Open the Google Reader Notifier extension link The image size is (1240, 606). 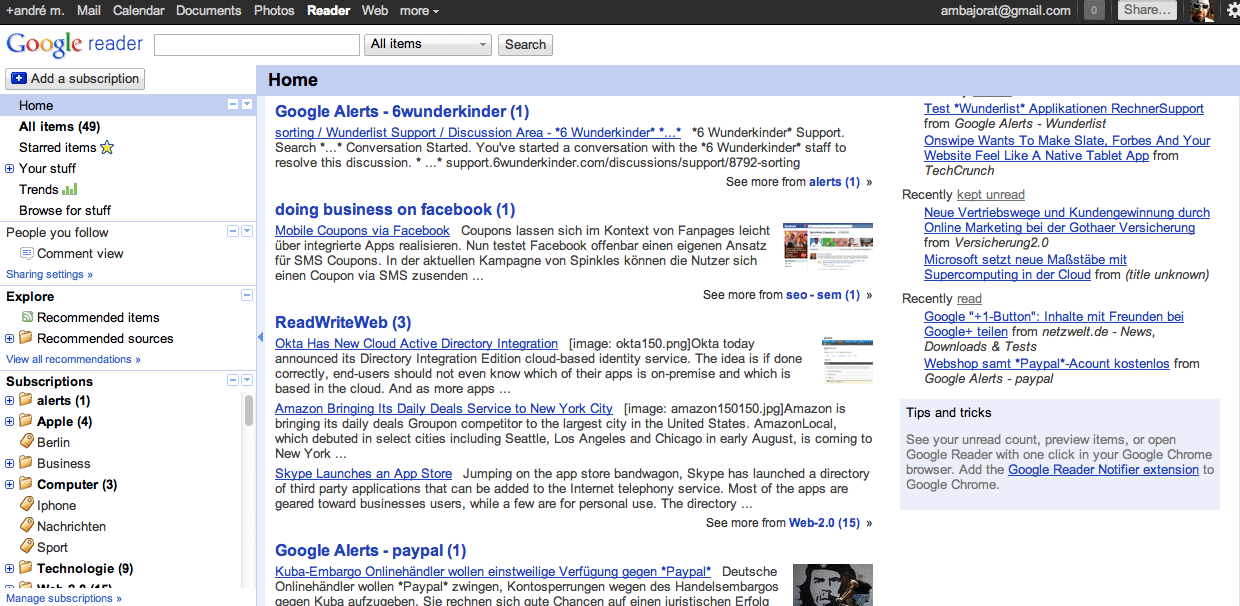click(x=1103, y=469)
